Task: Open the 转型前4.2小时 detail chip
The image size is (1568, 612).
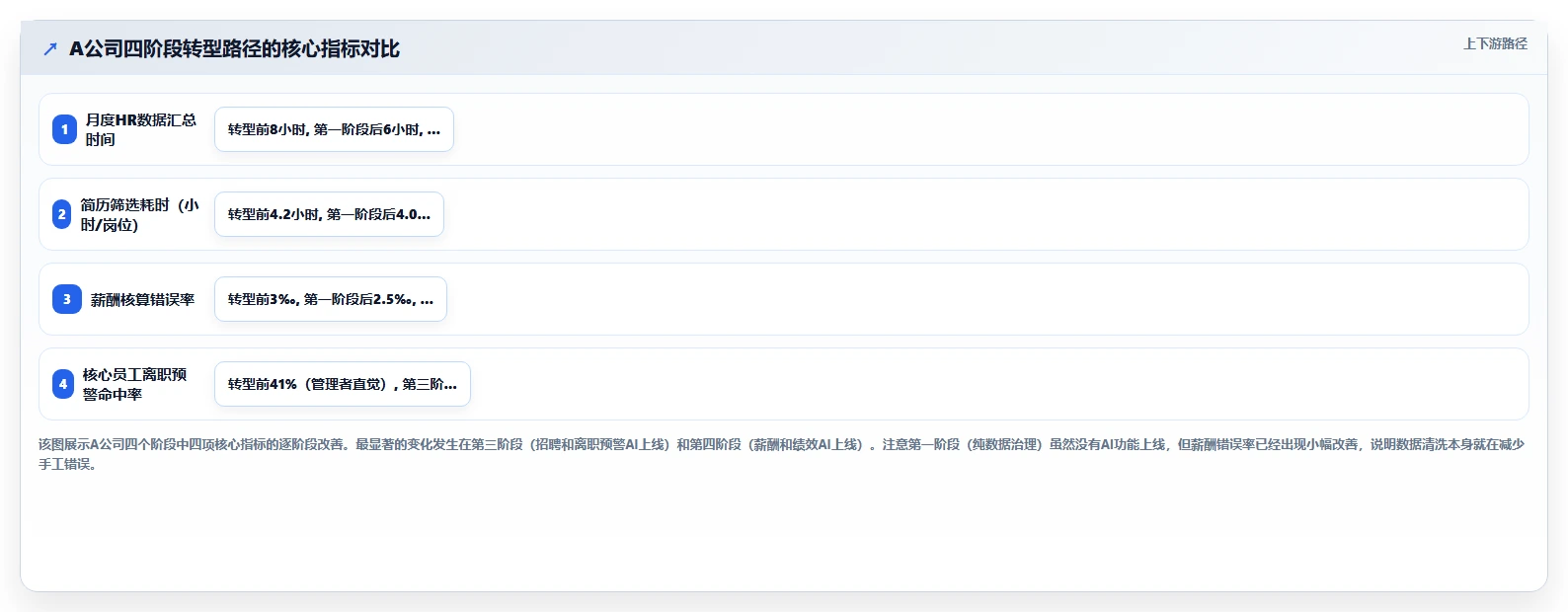Action: pyautogui.click(x=329, y=214)
